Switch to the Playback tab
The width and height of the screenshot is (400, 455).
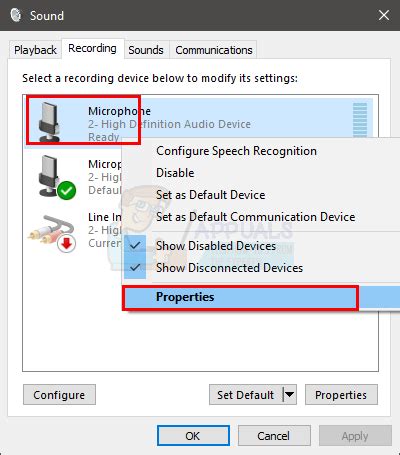coord(35,50)
